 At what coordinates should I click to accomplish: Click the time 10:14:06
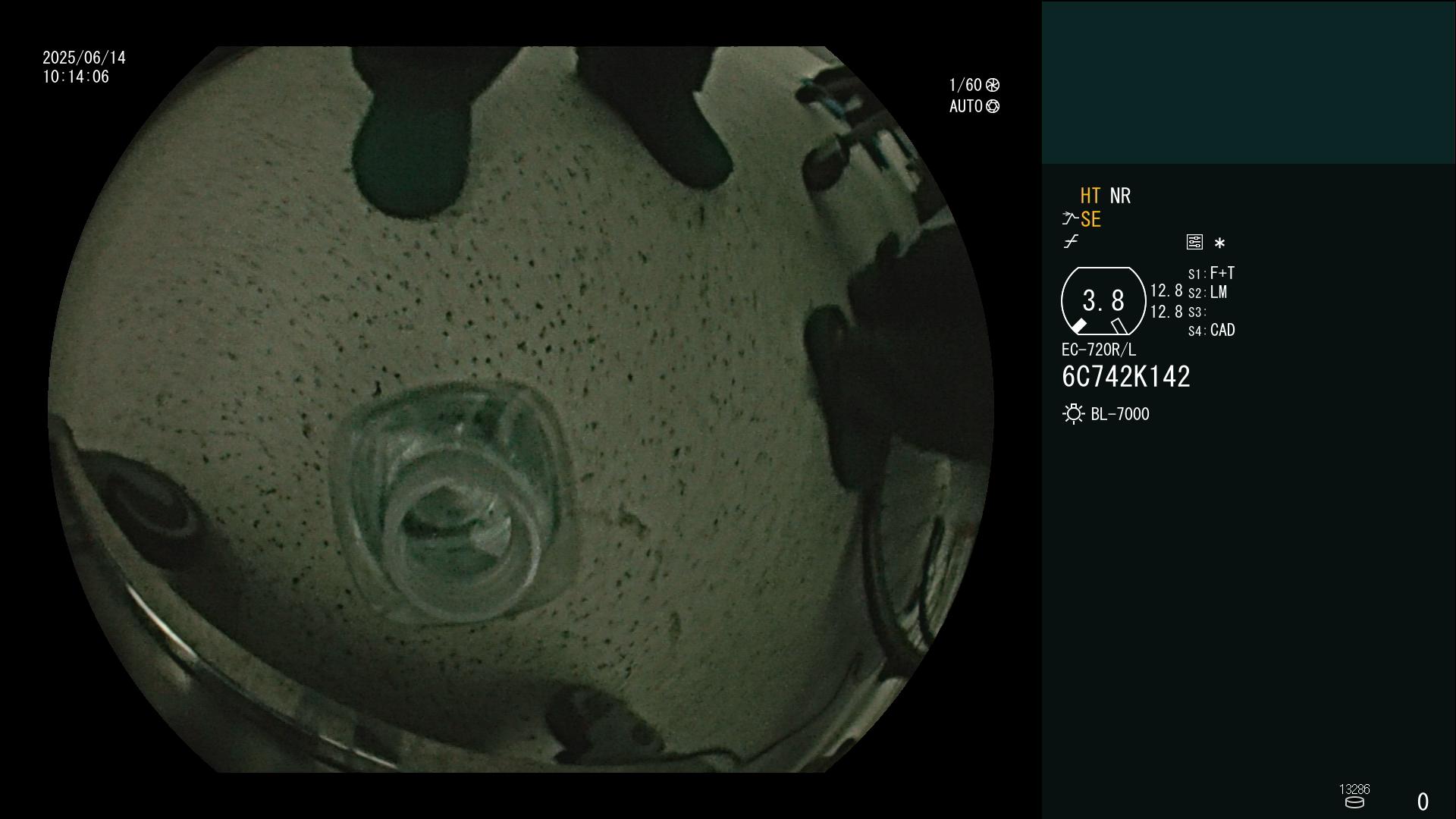tap(76, 77)
